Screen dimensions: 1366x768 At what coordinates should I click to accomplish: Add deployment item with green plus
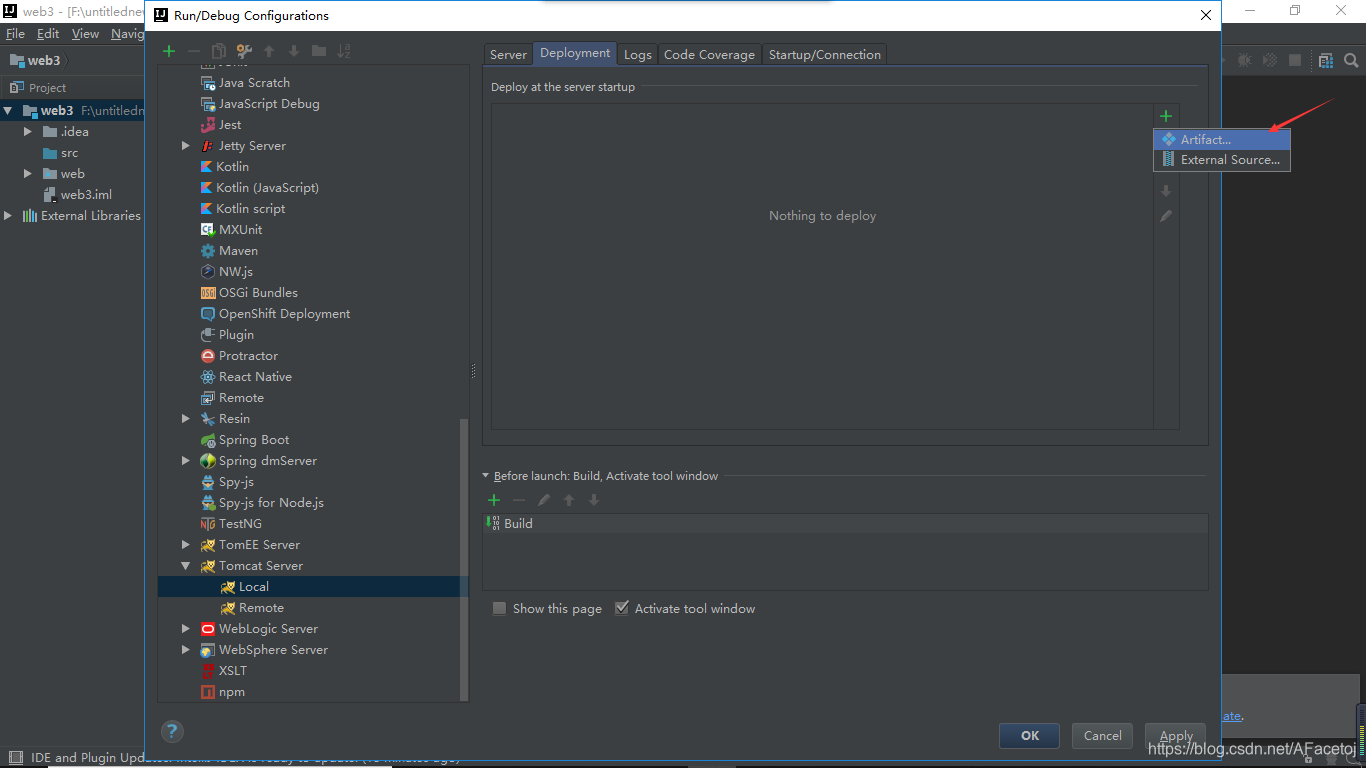[x=1166, y=116]
